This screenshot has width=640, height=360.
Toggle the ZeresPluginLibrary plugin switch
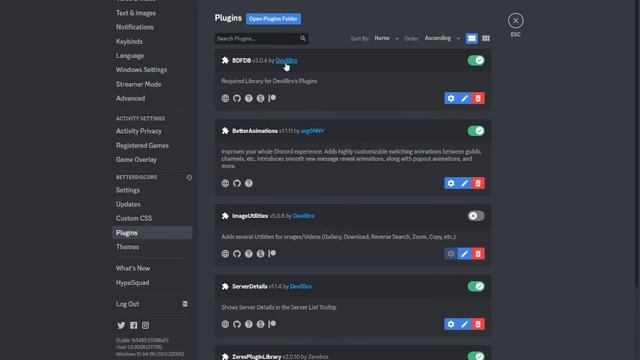click(x=476, y=356)
